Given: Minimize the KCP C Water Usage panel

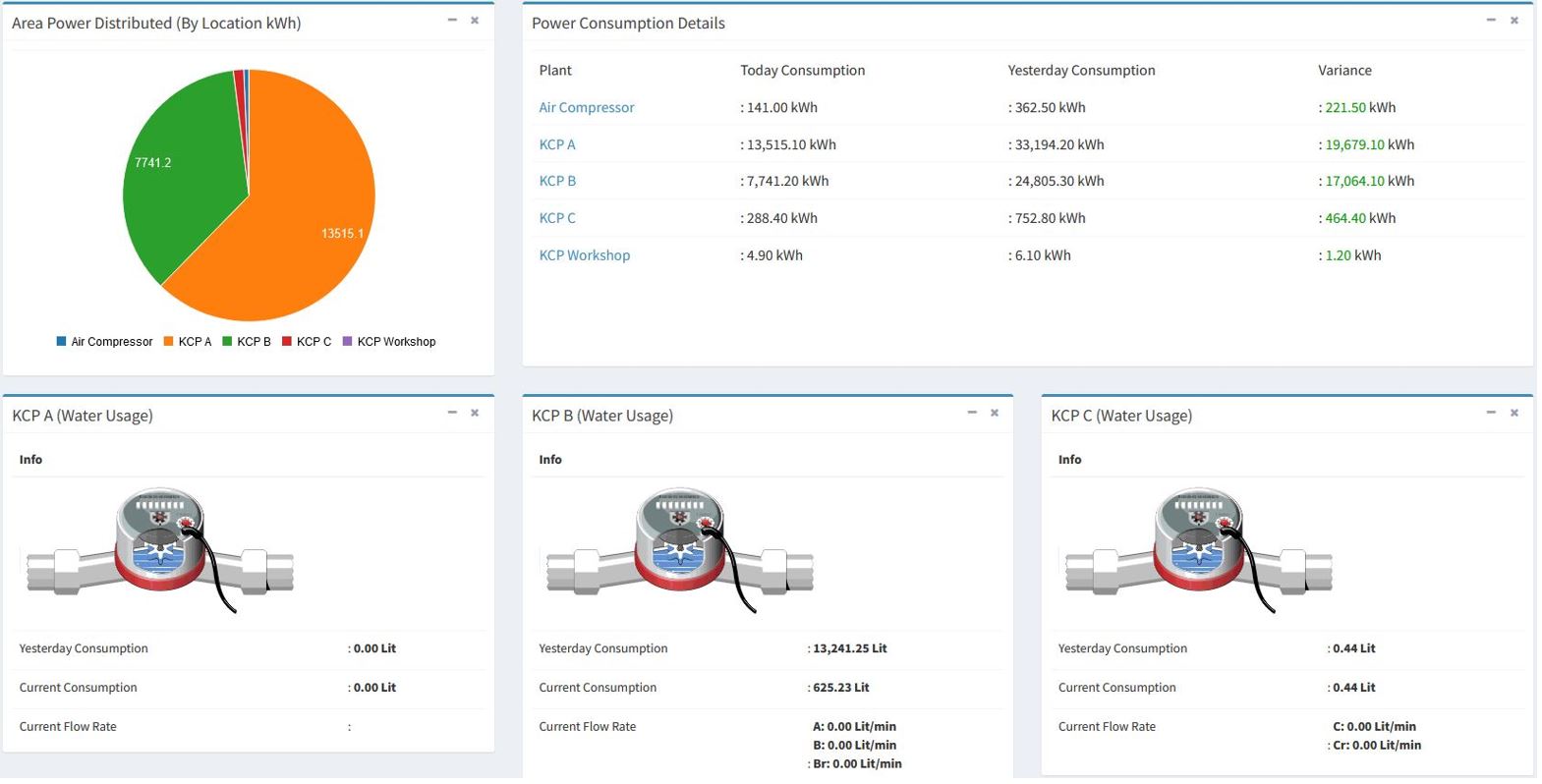Looking at the screenshot, I should [1491, 413].
